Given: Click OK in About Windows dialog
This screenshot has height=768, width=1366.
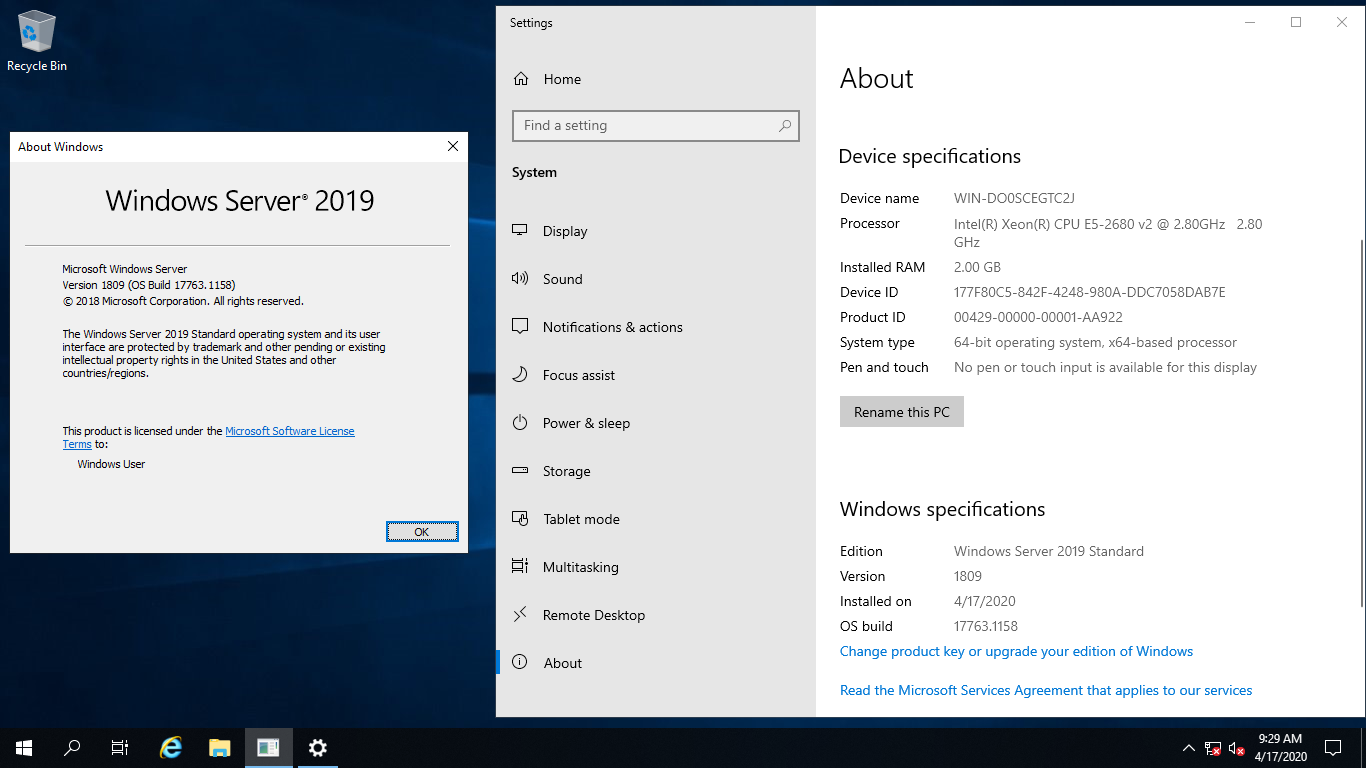Looking at the screenshot, I should click(x=422, y=532).
